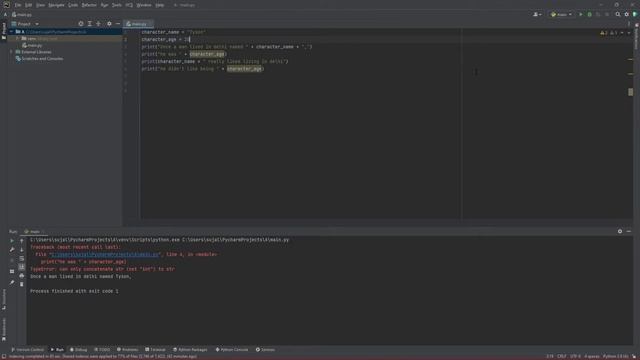Open the Python Console
Screen dimensions: 640x360
(232, 349)
